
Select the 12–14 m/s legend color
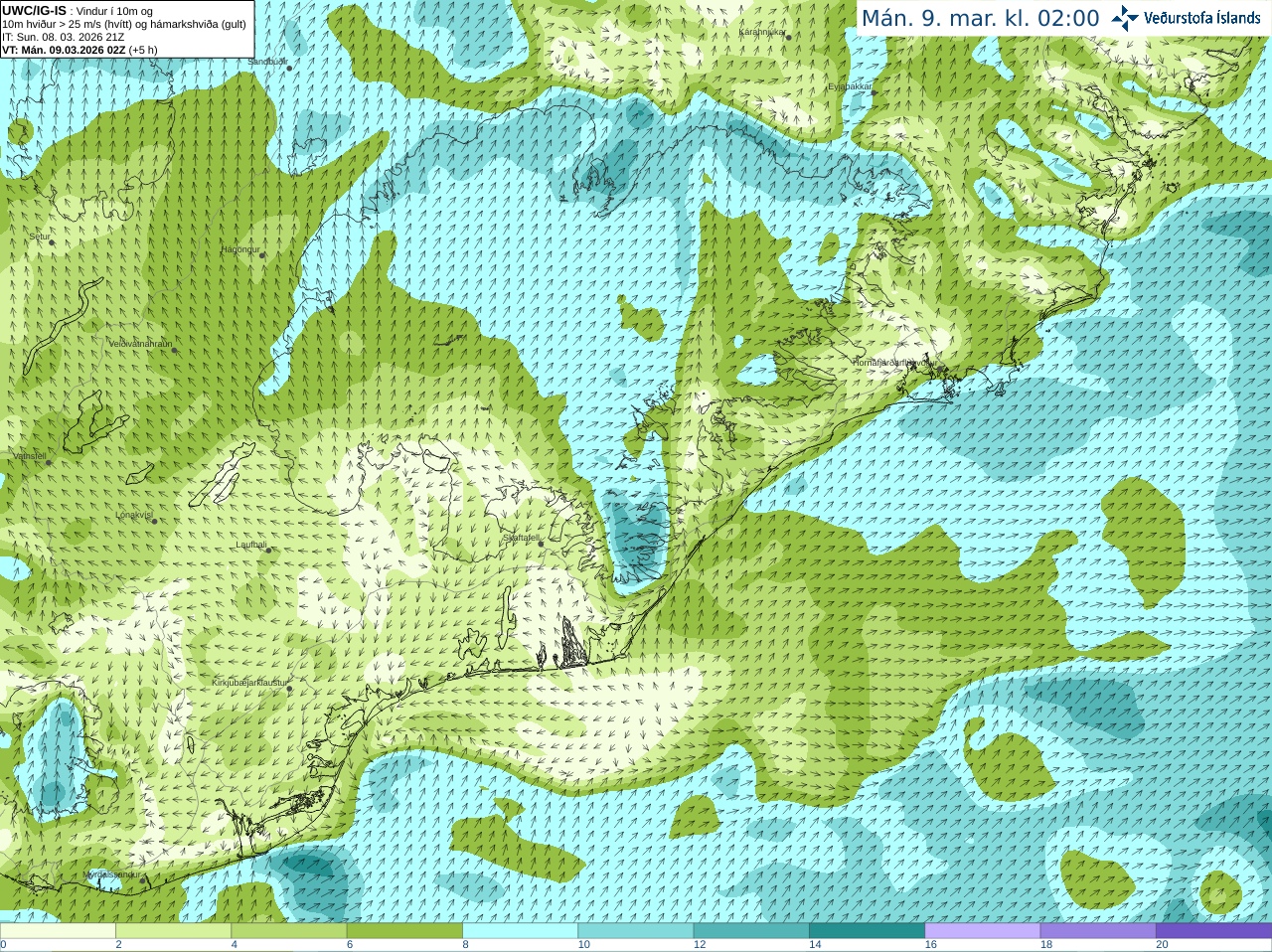pyautogui.click(x=750, y=931)
